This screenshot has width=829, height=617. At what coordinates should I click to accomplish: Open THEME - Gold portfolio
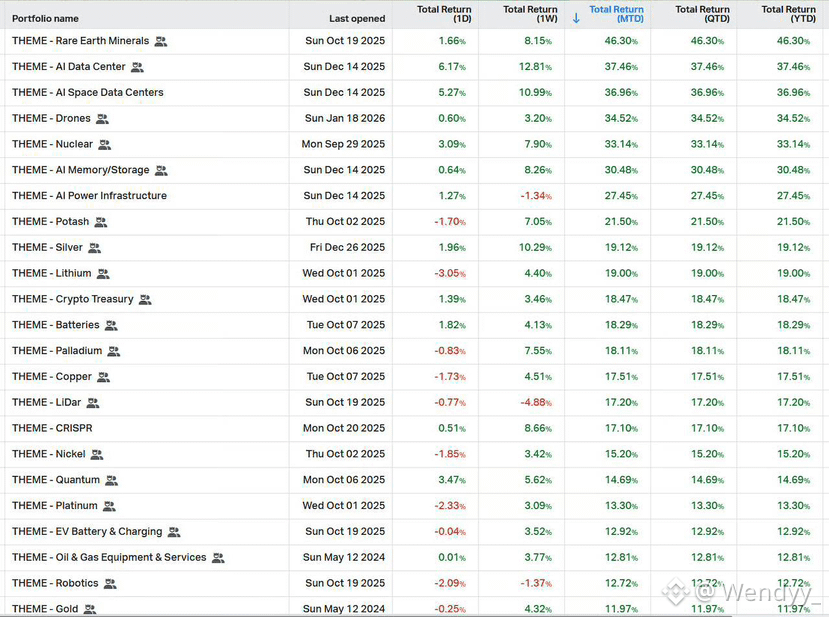click(45, 610)
